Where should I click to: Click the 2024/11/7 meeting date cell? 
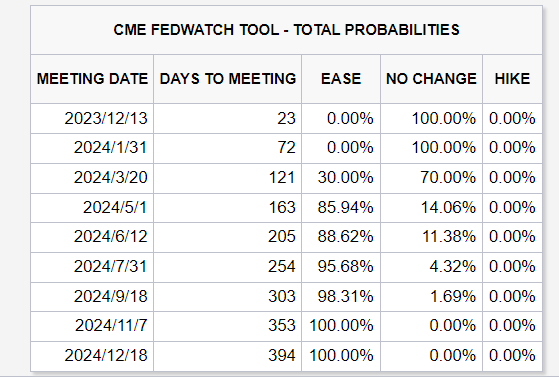point(92,326)
